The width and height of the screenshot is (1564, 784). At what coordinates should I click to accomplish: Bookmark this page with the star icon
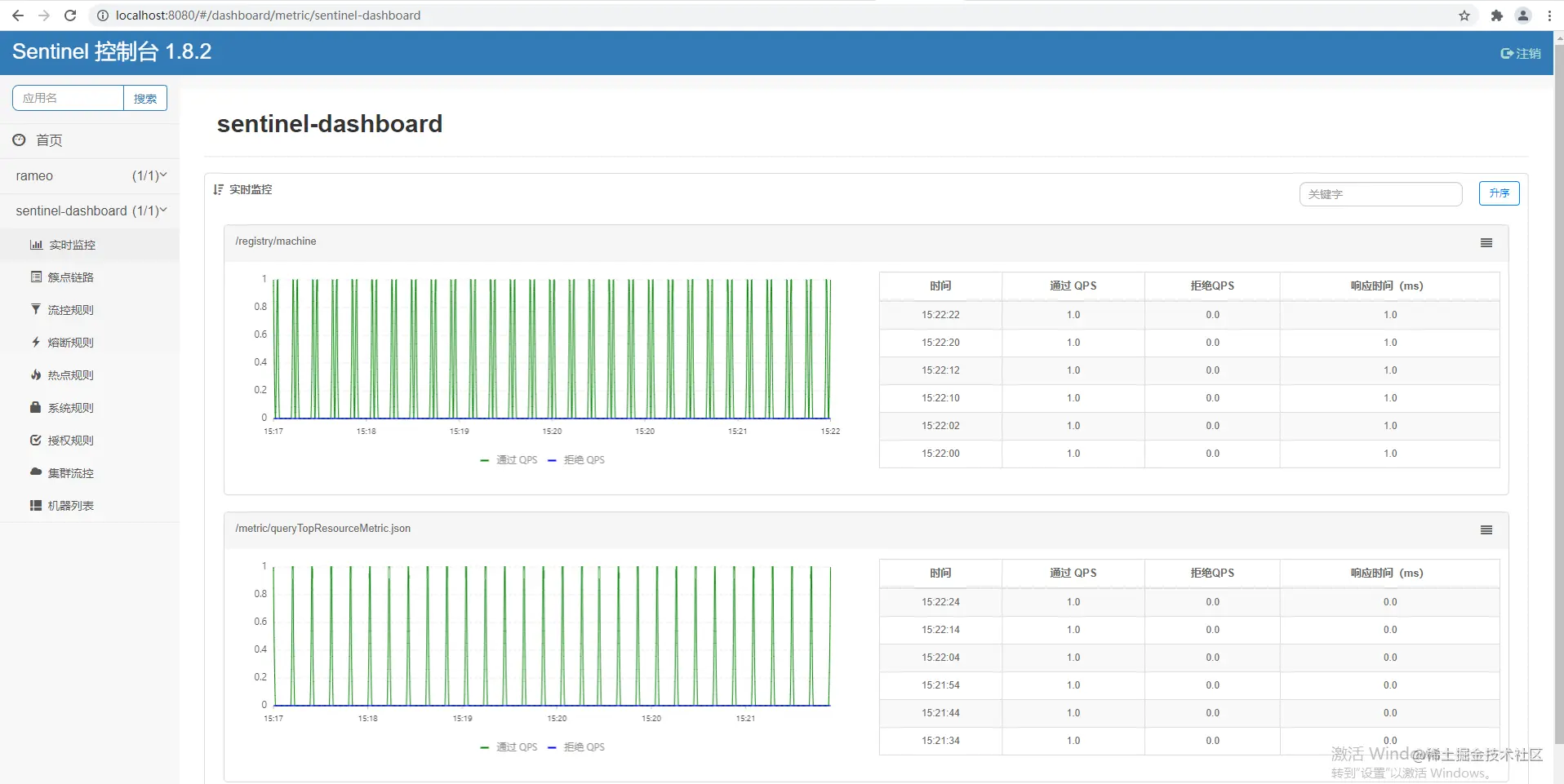pos(1464,16)
